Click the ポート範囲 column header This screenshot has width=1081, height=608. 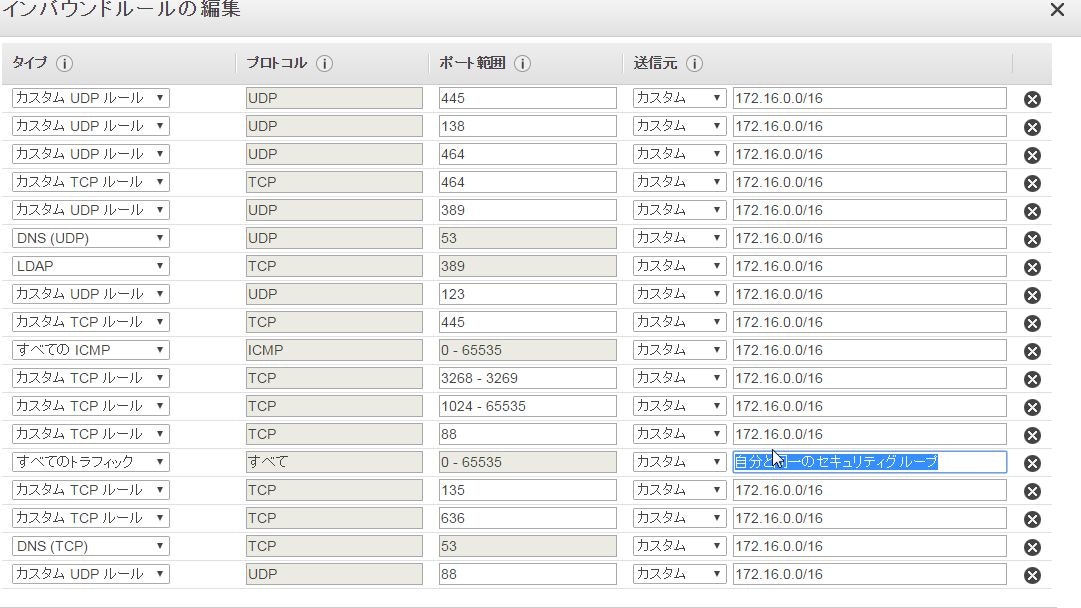[472, 63]
